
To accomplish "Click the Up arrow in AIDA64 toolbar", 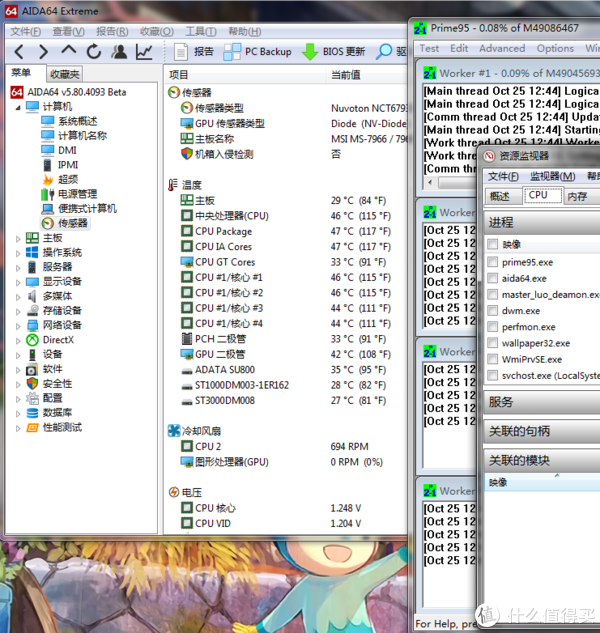I will 69,51.
